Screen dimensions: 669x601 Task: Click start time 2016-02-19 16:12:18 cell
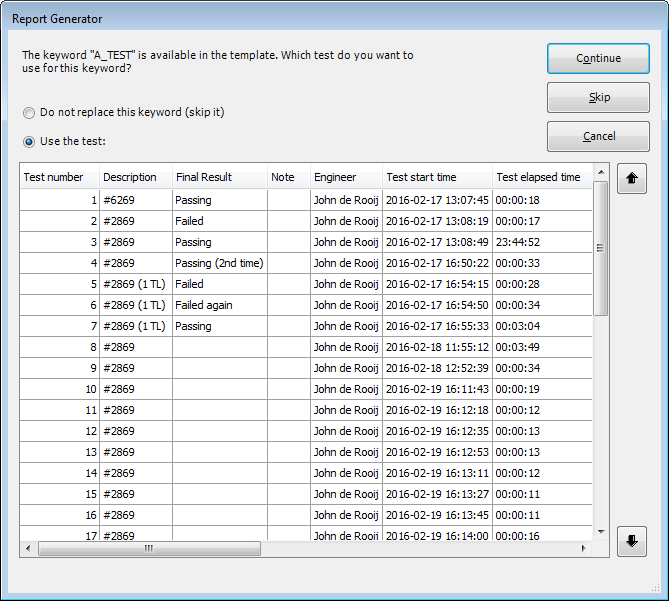[437, 410]
